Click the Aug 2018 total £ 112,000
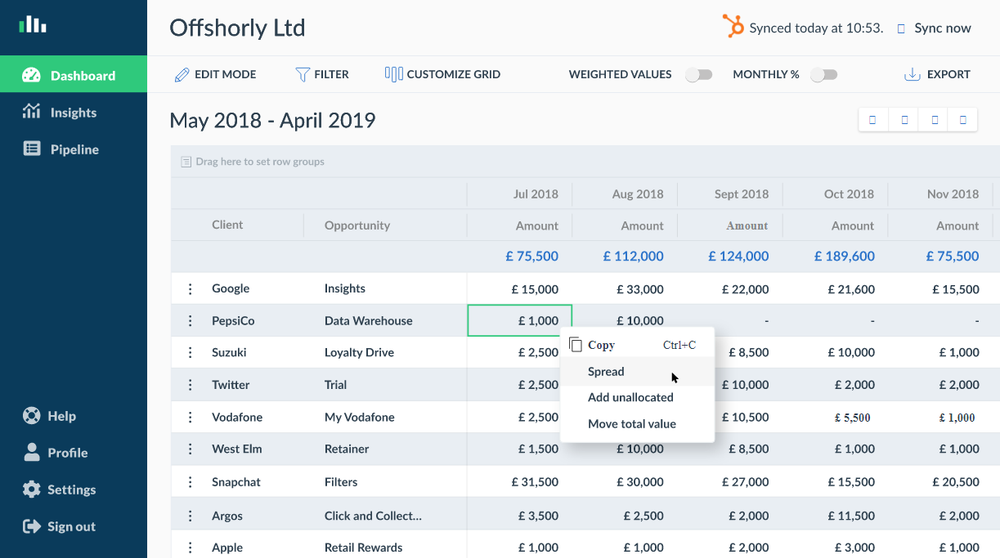 coord(633,256)
